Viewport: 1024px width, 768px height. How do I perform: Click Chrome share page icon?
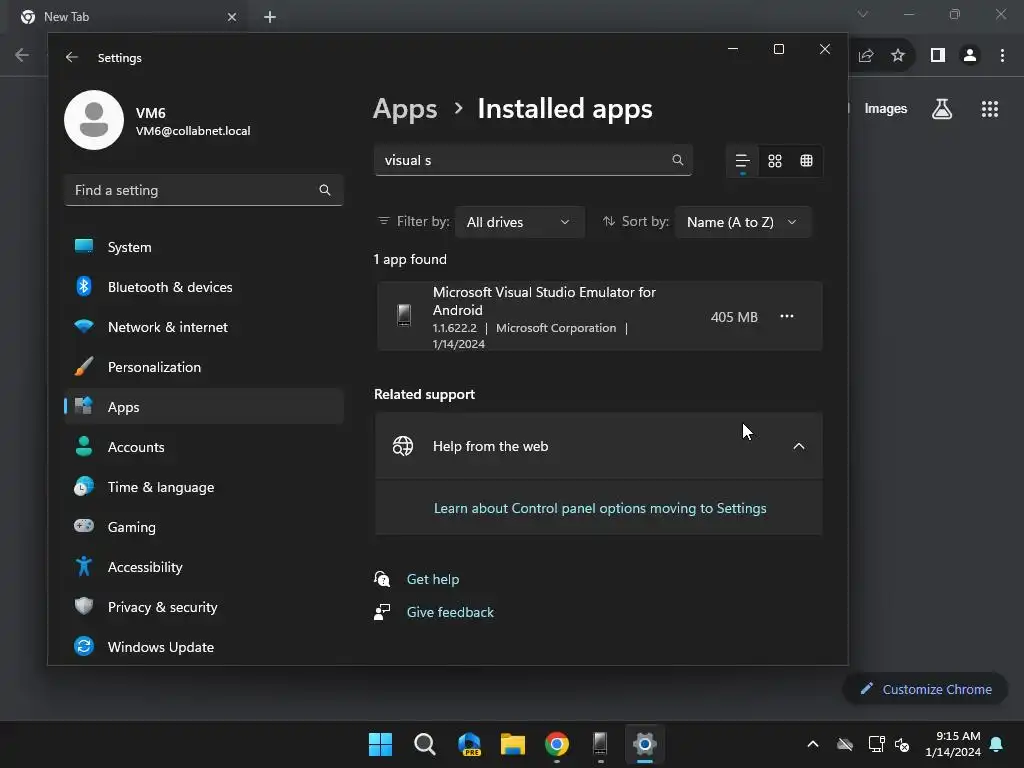click(x=866, y=56)
